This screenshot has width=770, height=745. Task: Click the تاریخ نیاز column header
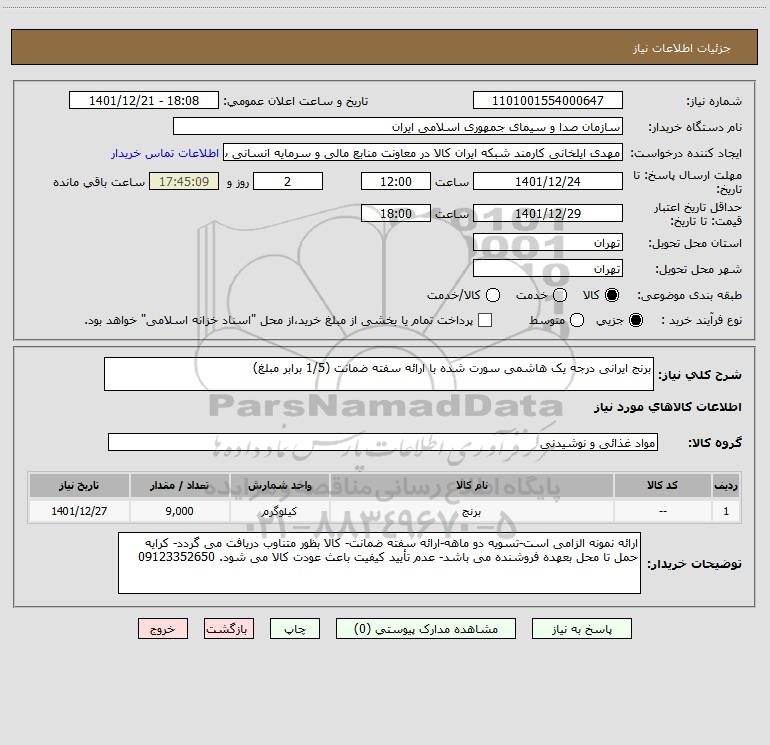point(79,485)
